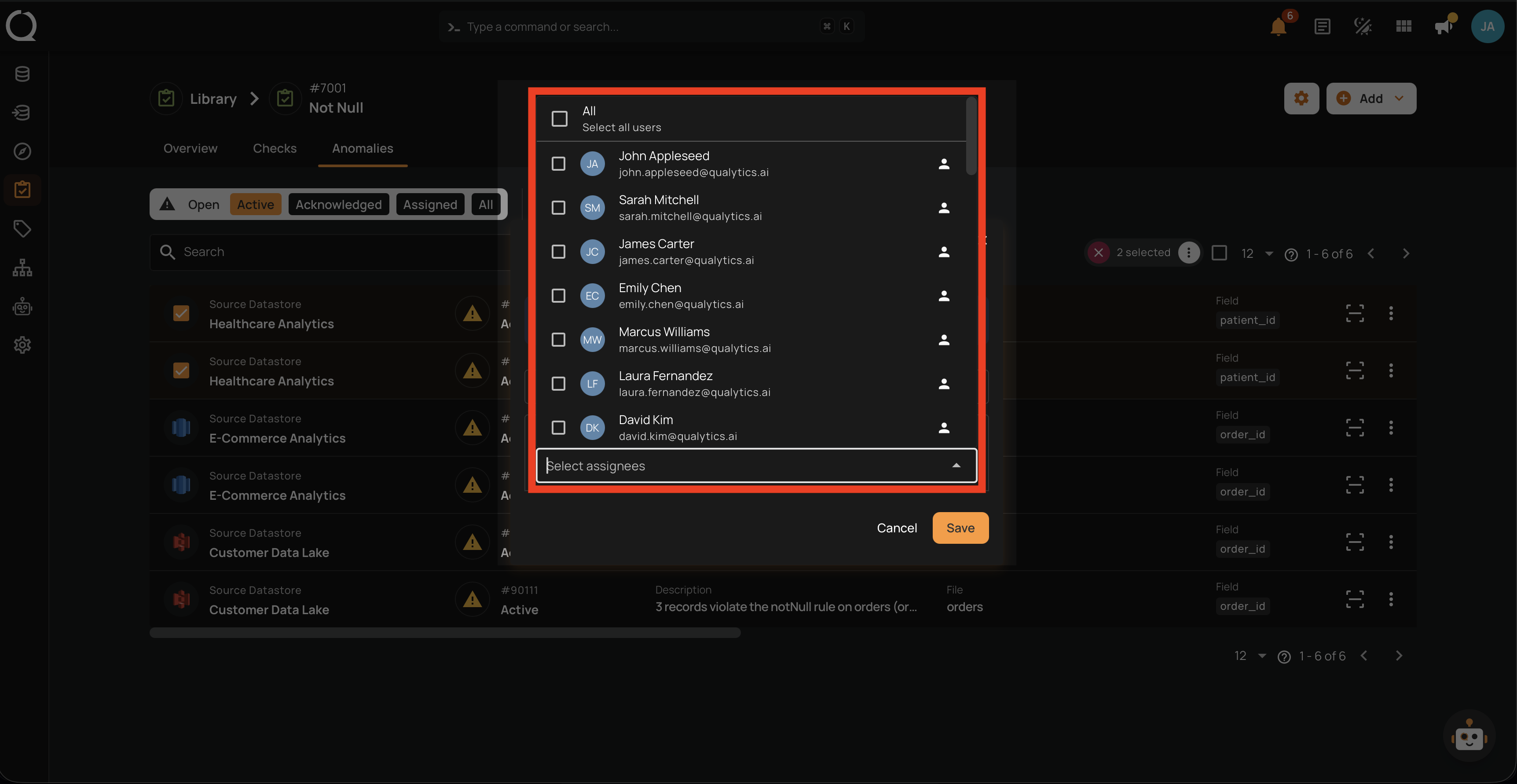Go to Library breadcrumb link

(x=213, y=99)
